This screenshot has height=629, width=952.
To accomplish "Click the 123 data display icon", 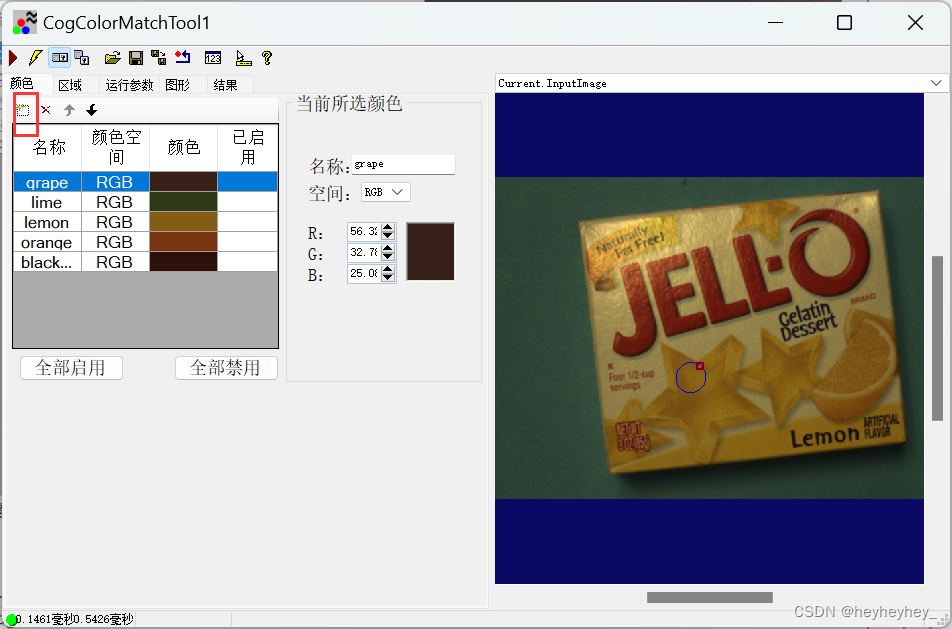I will pyautogui.click(x=212, y=58).
